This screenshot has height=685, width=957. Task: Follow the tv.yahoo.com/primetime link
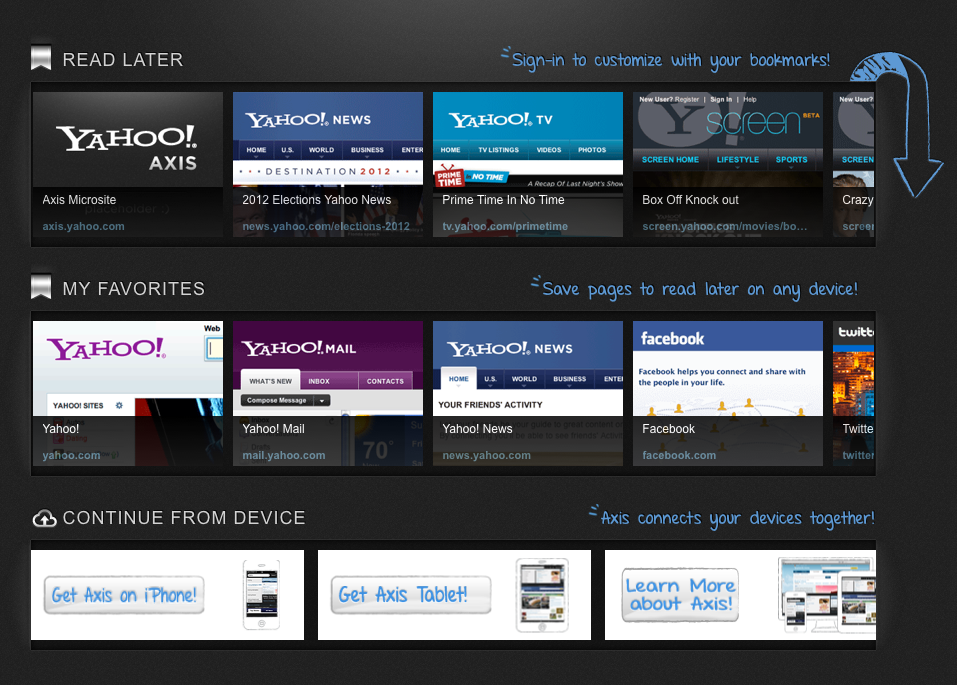[505, 227]
